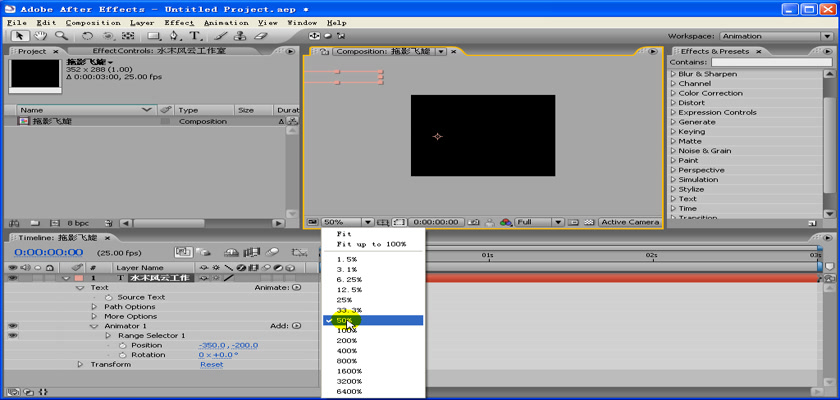
Task: Create a new composition from Project panel
Action: point(55,223)
